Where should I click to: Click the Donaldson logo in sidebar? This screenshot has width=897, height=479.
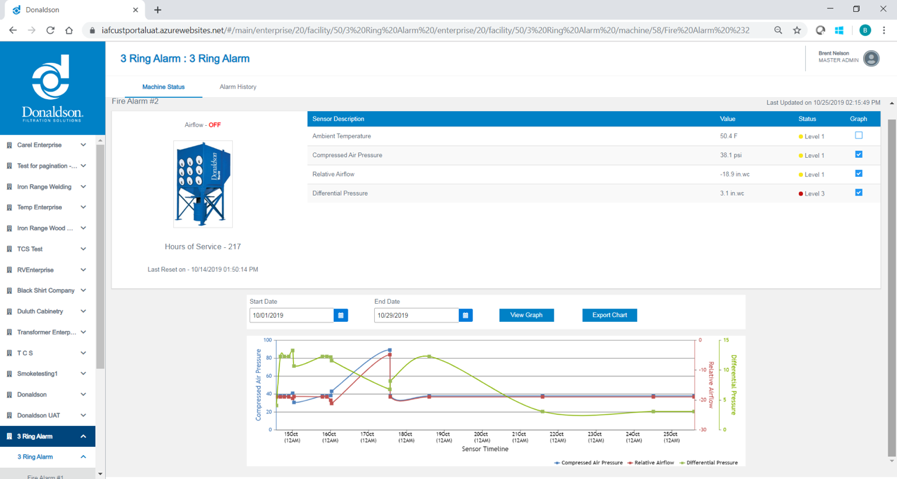[x=51, y=89]
